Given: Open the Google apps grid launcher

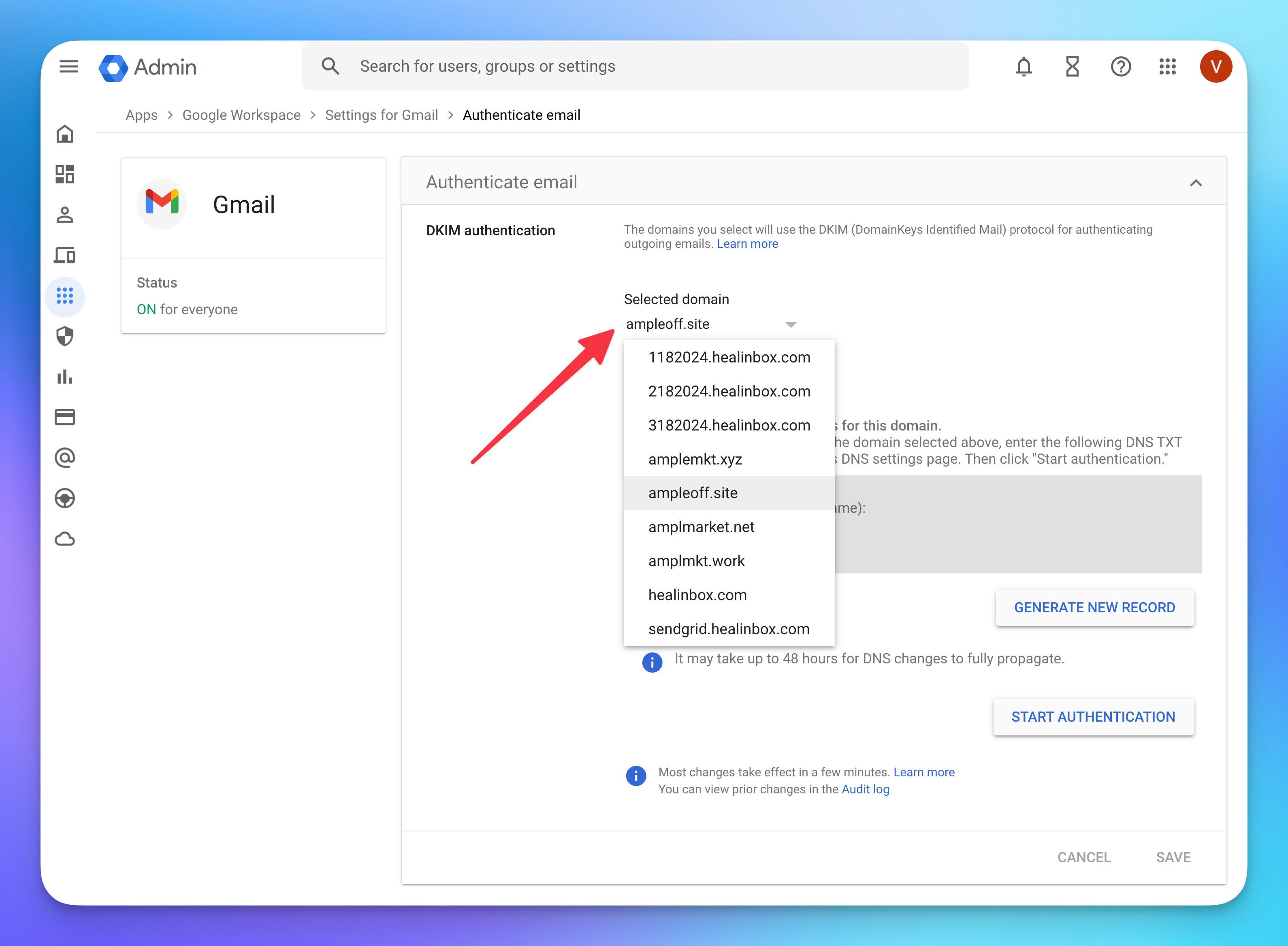Looking at the screenshot, I should [x=1167, y=66].
